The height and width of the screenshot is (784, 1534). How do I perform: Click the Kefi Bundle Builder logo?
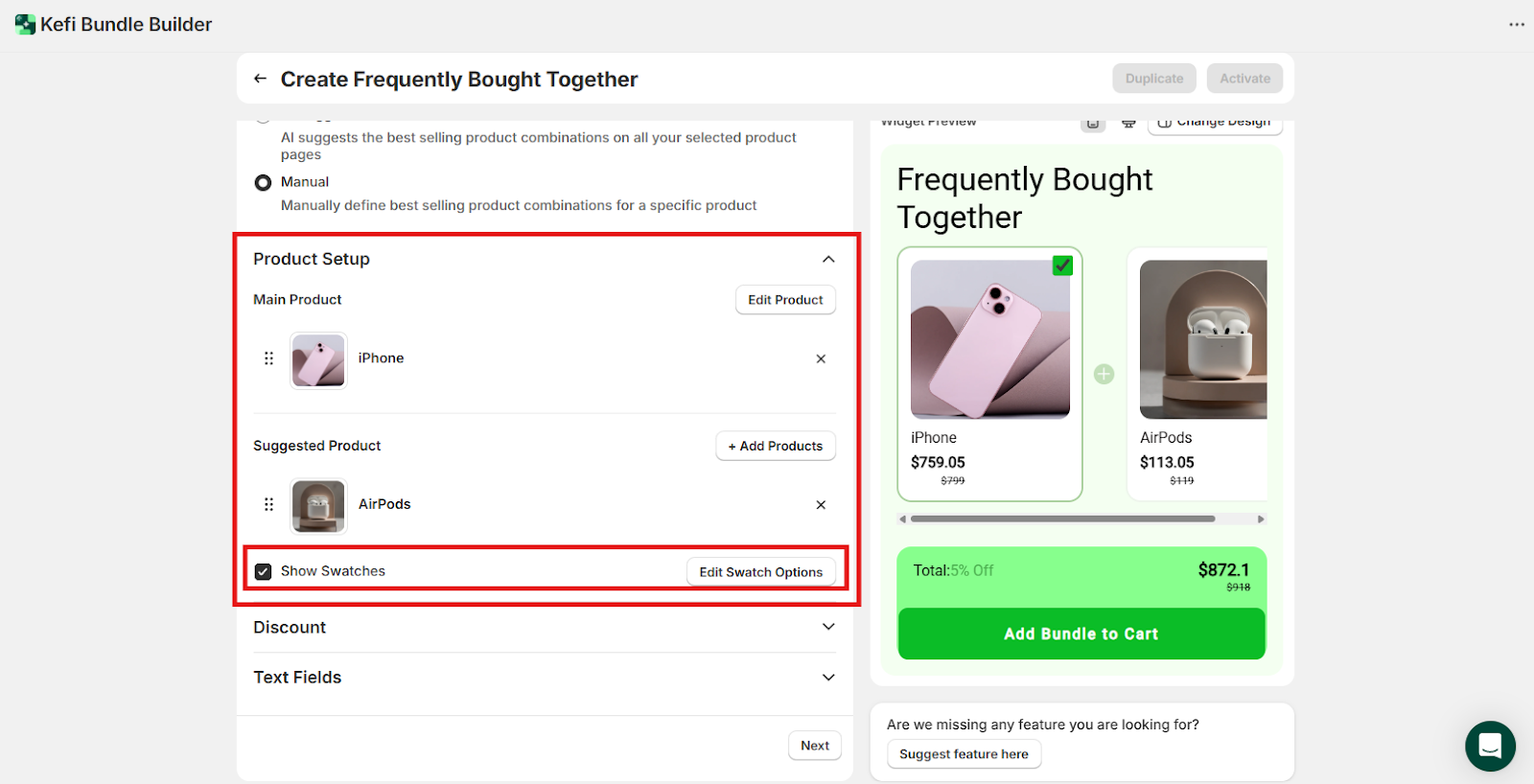tap(25, 25)
